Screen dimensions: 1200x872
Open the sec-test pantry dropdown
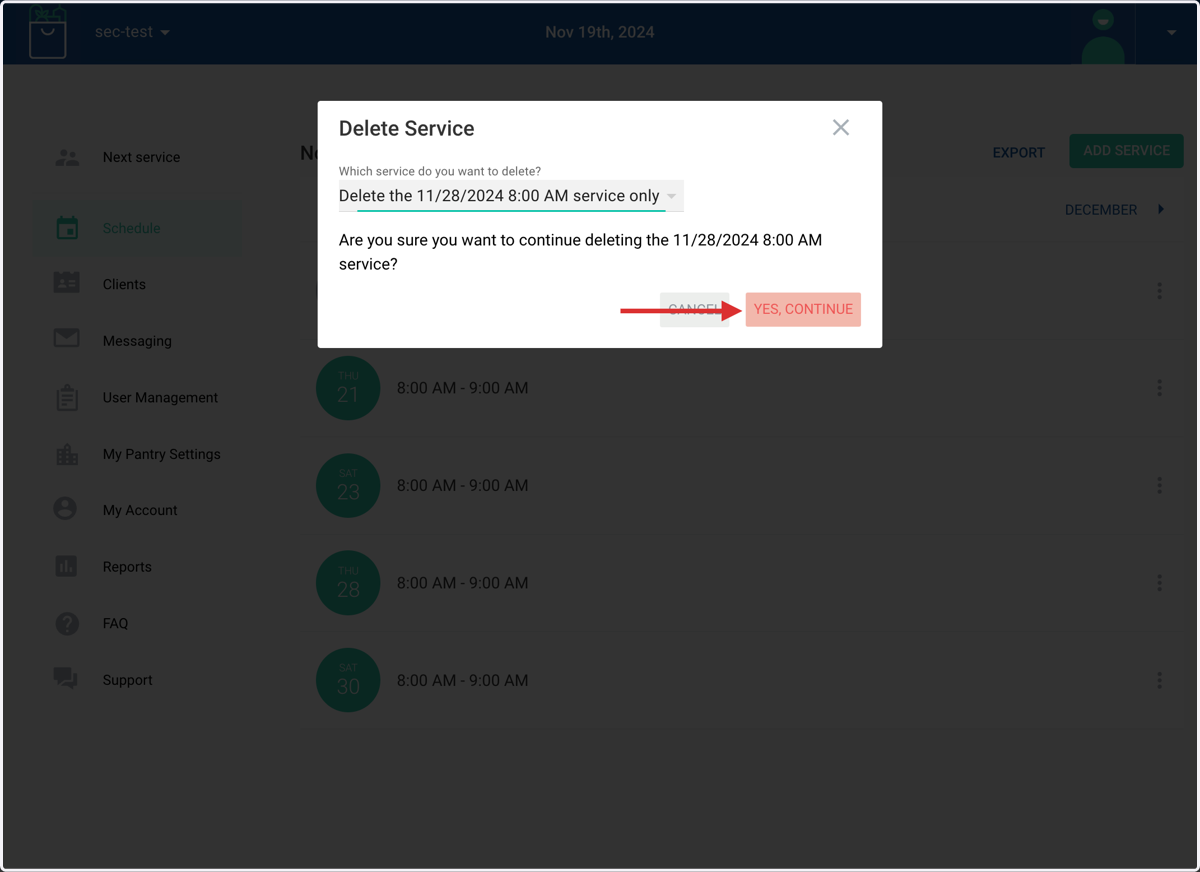pos(132,32)
